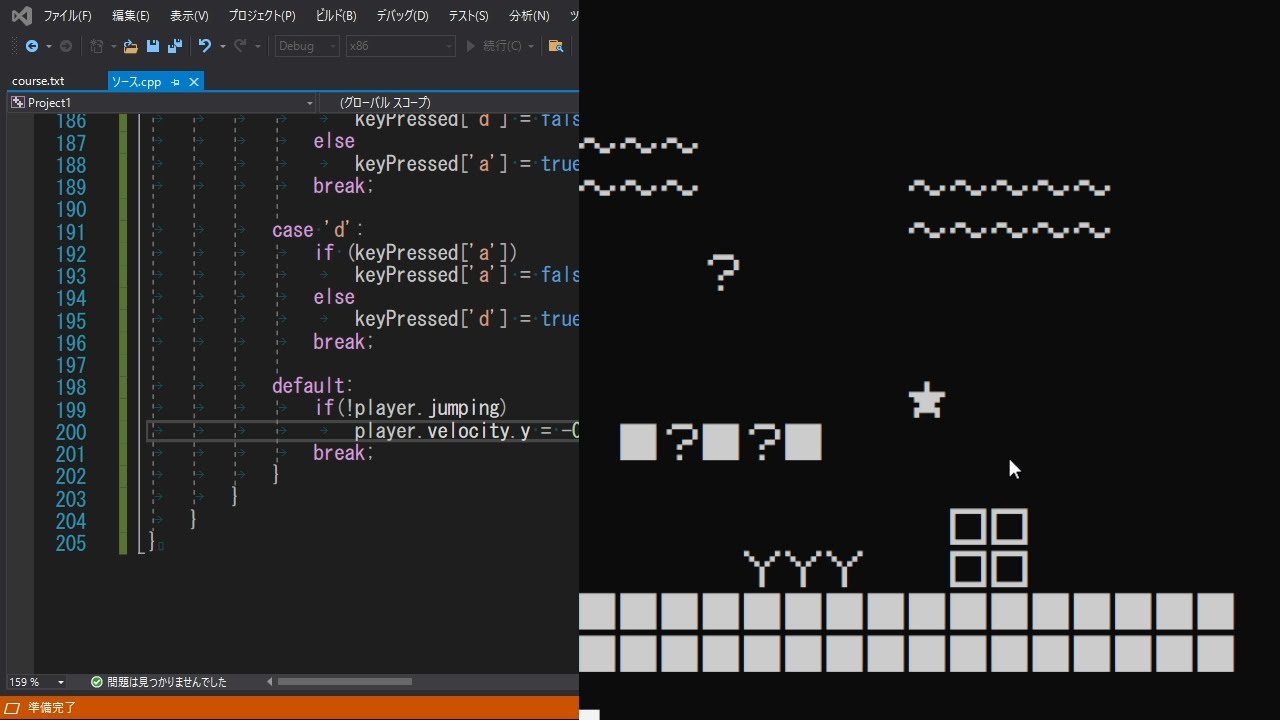Open the ビルド(B) menu
This screenshot has height=720, width=1280.
tap(336, 16)
